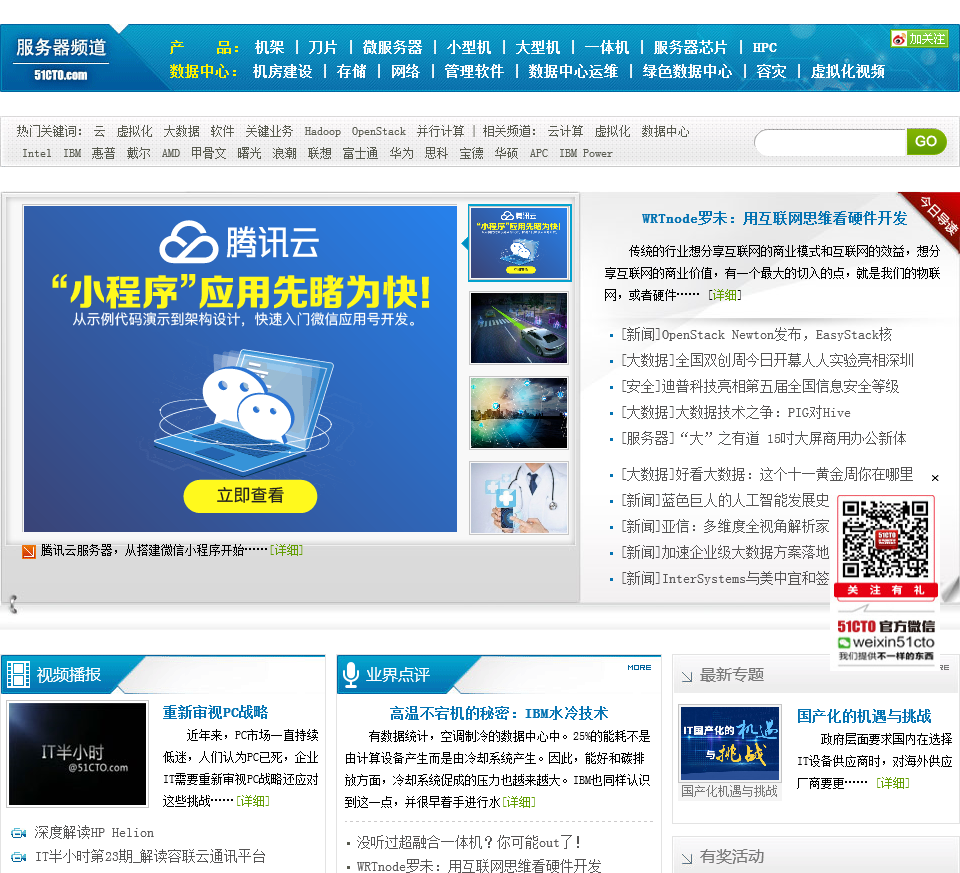960x873 pixels.
Task: Open 详细 link under 国产化 topic summary
Action: [893, 783]
